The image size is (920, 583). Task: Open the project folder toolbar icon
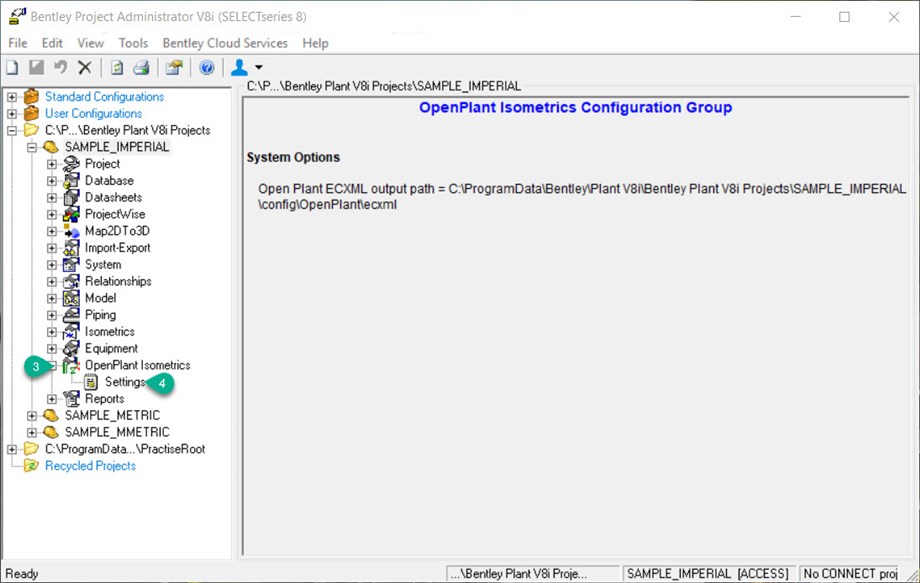(x=174, y=67)
